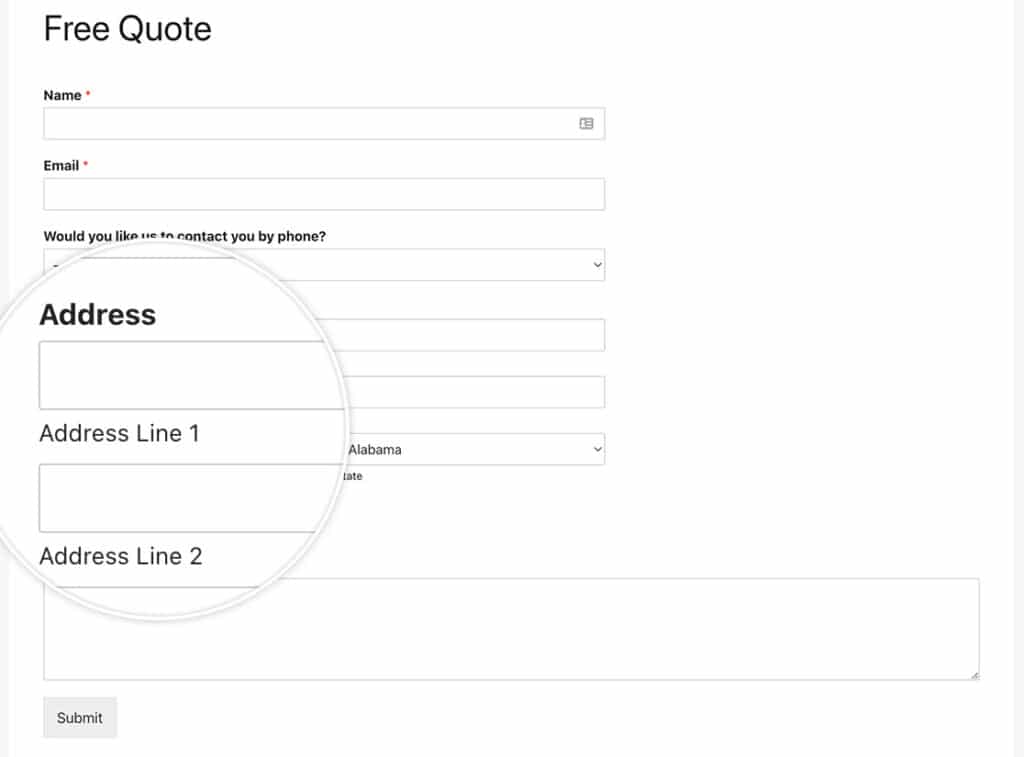Screen dimensions: 1024x757
Task: Click the Address section heading
Action: pyautogui.click(x=98, y=315)
